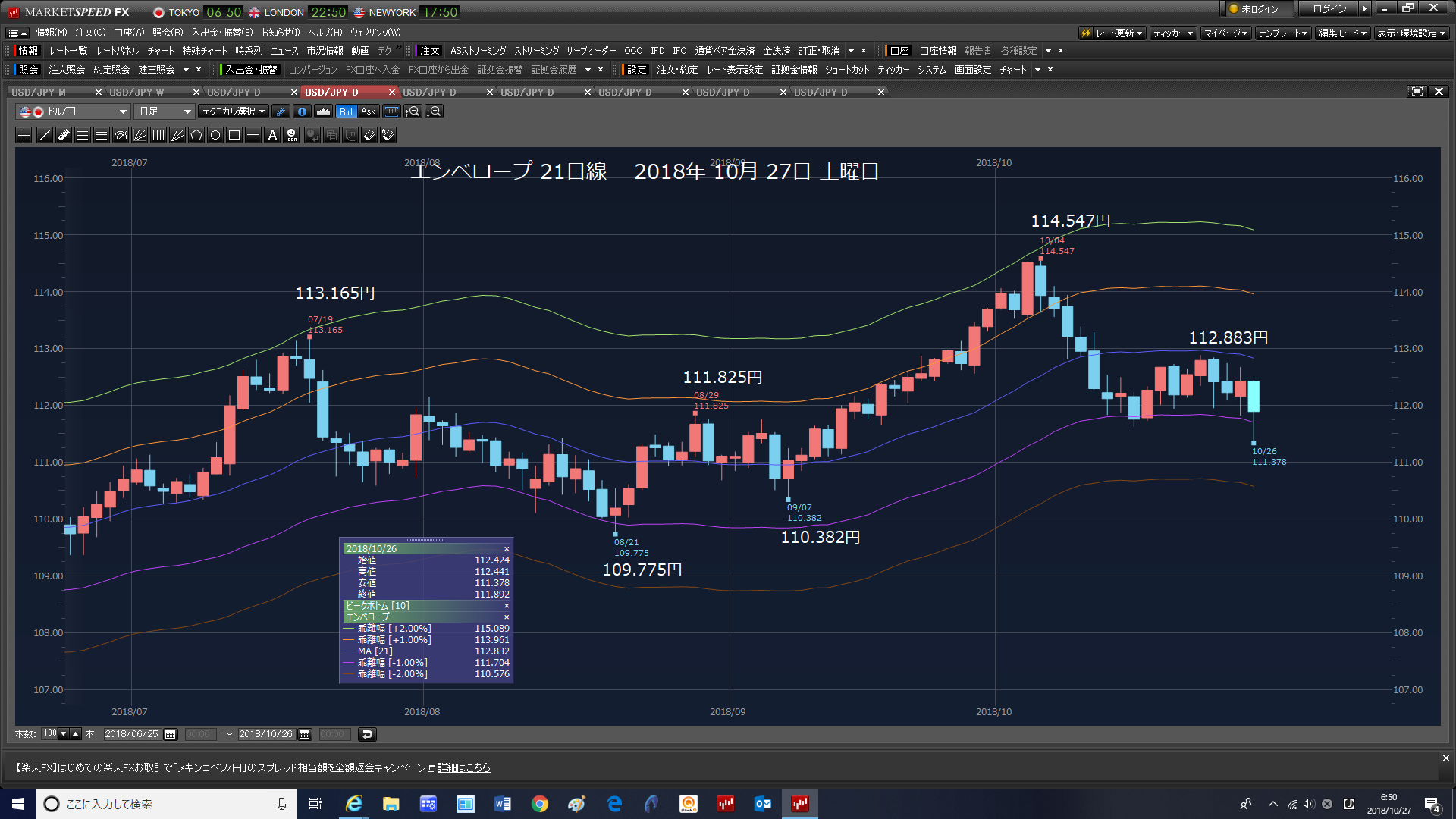Click the zoom in magnifier icon
The width and height of the screenshot is (1456, 819).
[x=435, y=111]
